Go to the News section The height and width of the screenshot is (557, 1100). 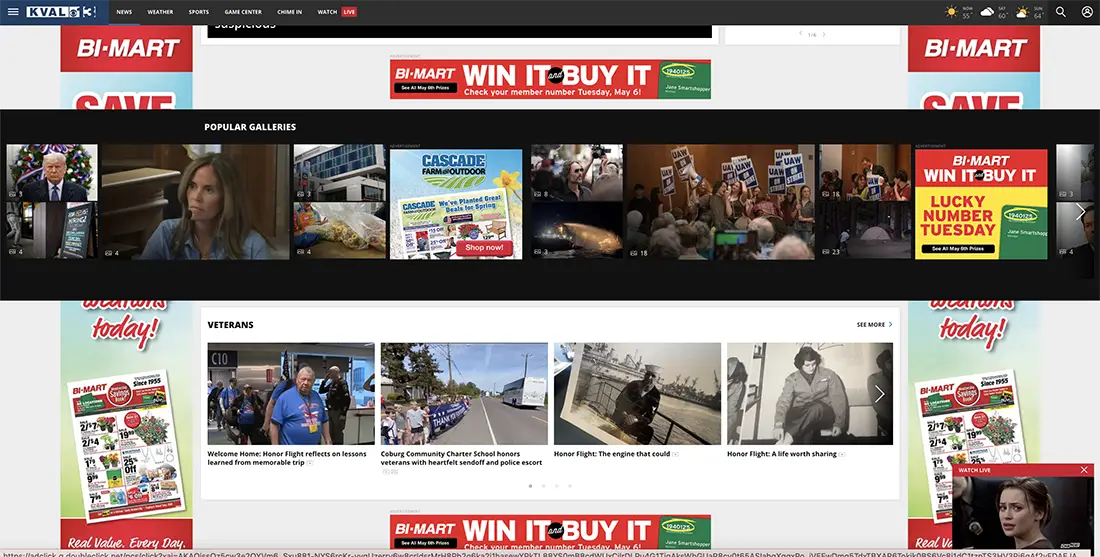click(124, 12)
